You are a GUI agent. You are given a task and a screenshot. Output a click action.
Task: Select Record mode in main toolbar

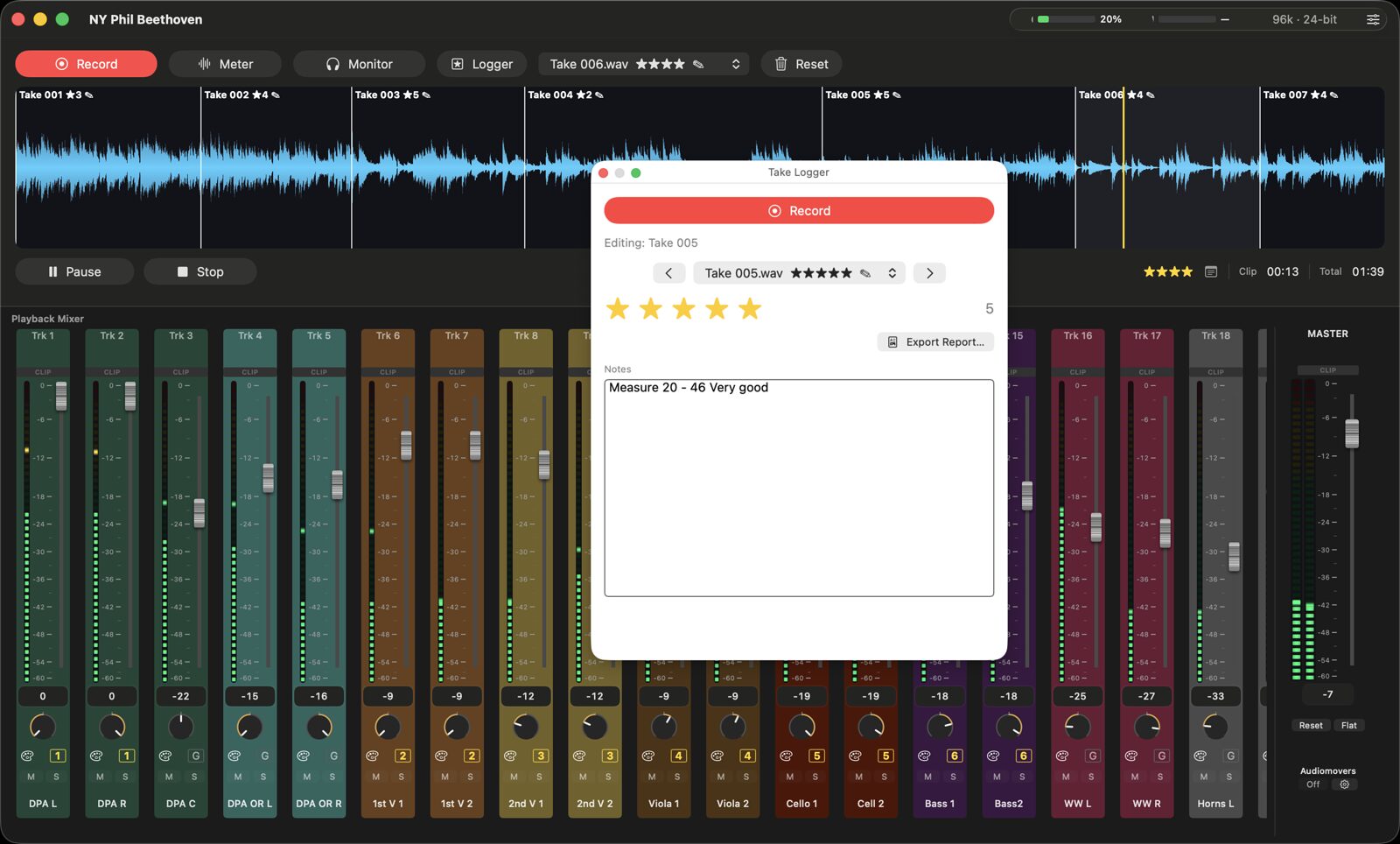coord(86,64)
